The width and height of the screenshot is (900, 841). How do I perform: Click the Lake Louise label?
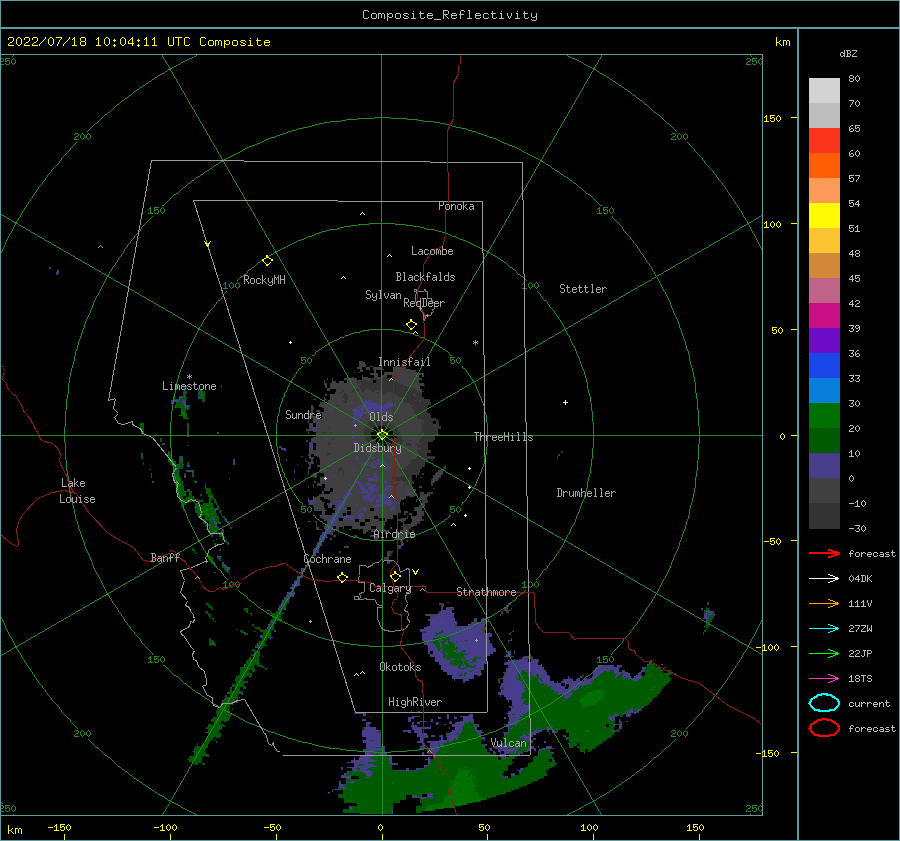point(77,491)
